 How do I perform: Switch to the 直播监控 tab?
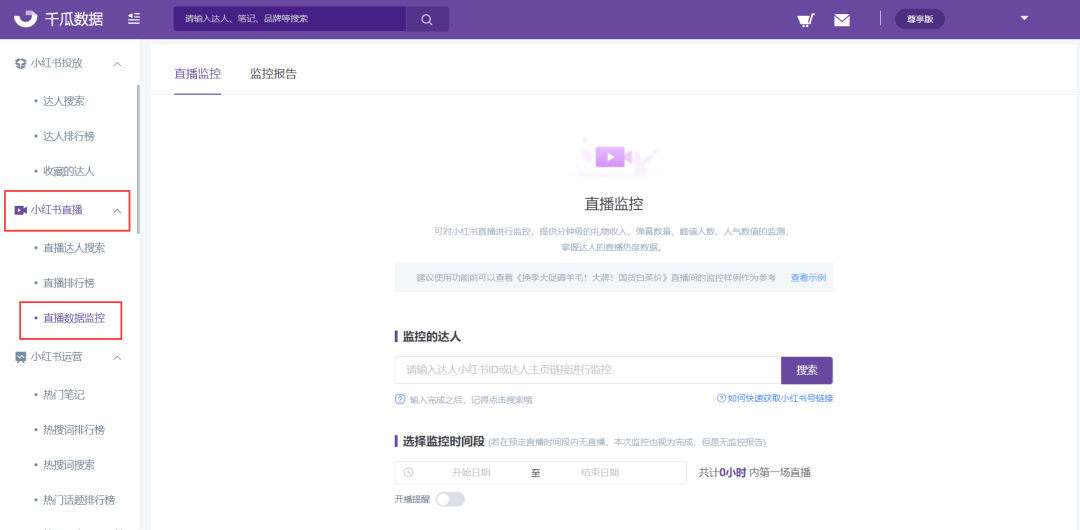pyautogui.click(x=198, y=74)
